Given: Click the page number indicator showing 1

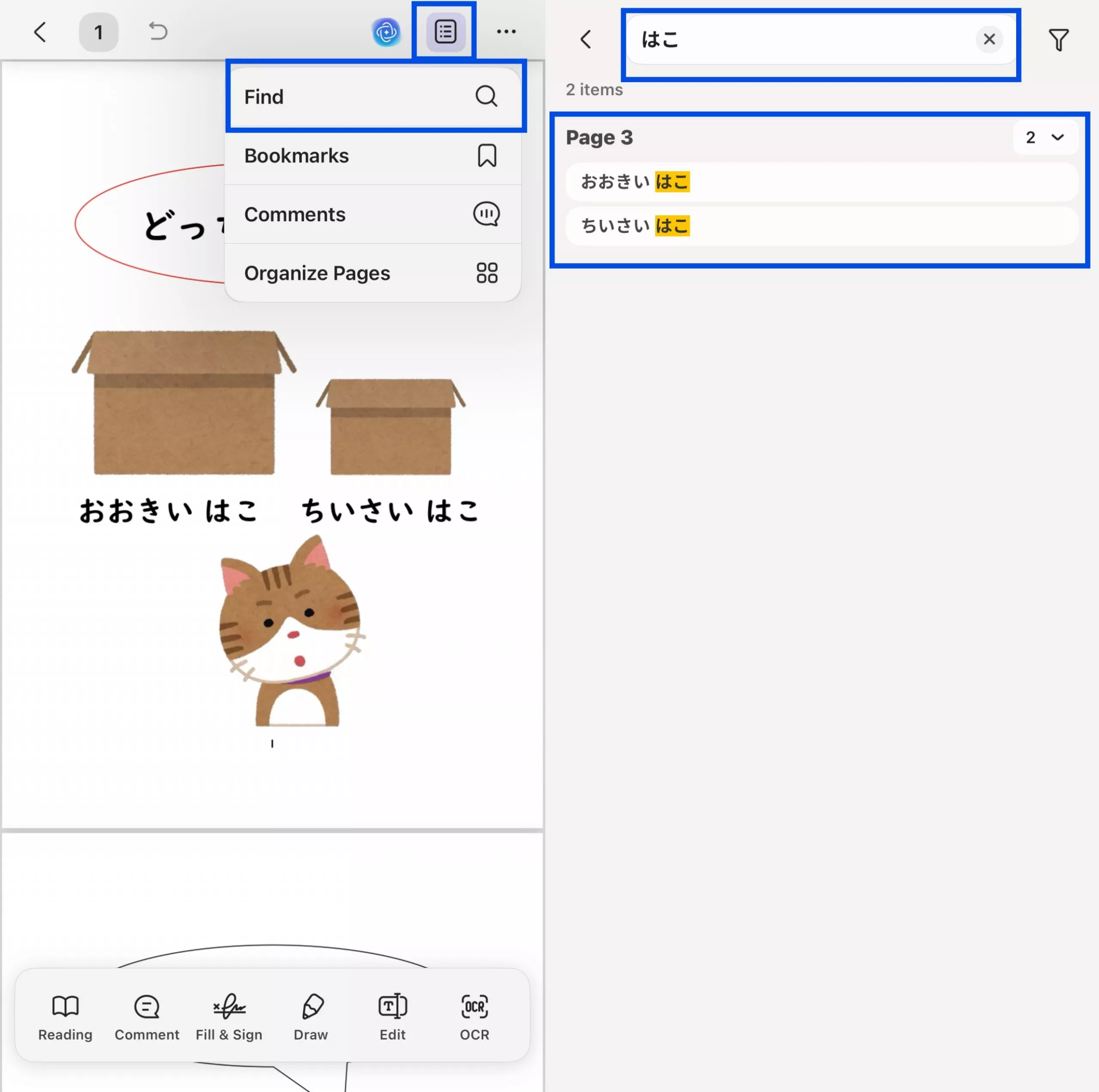Looking at the screenshot, I should point(98,33).
